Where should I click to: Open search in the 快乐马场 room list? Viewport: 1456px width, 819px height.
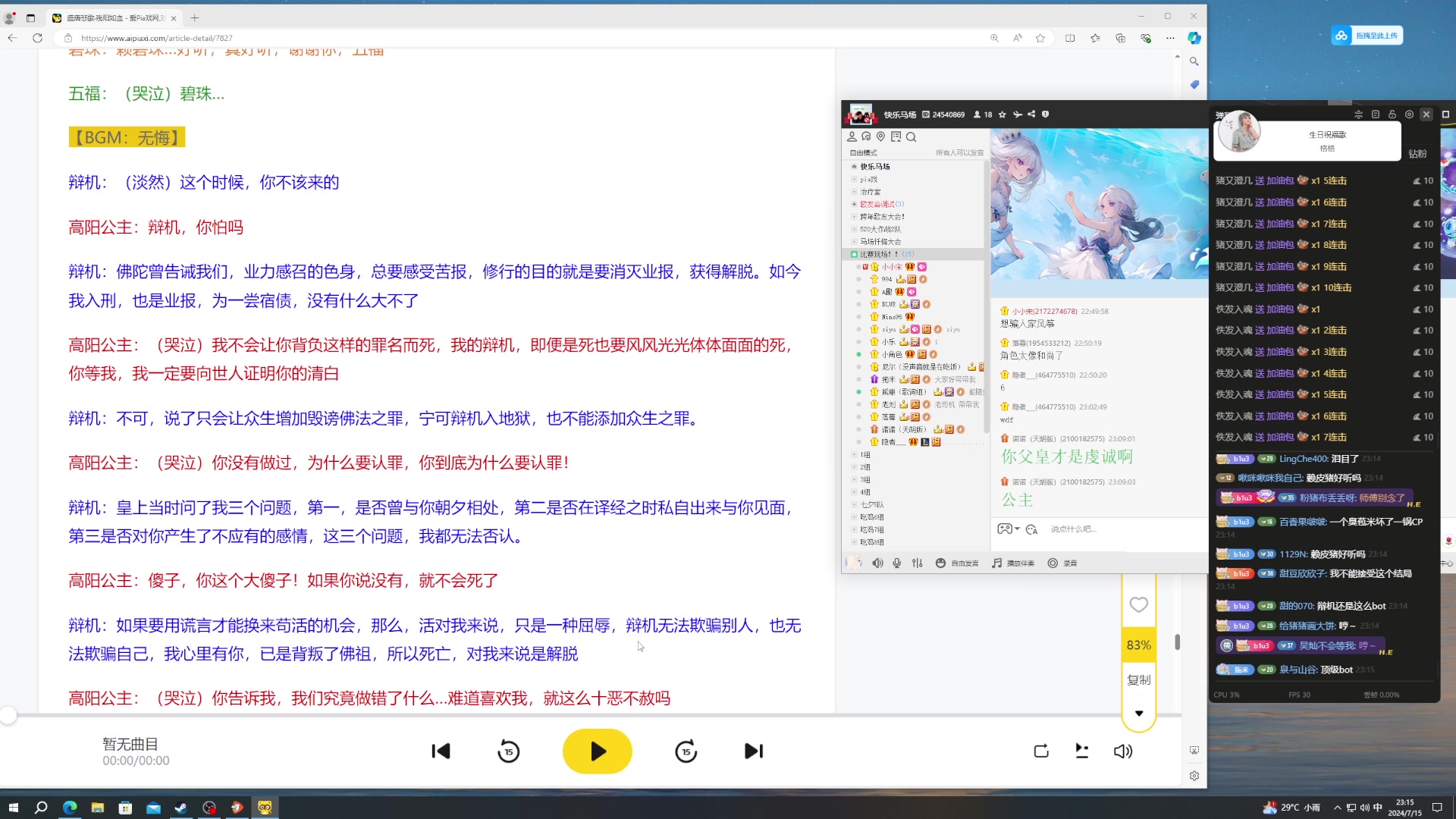pos(912,137)
